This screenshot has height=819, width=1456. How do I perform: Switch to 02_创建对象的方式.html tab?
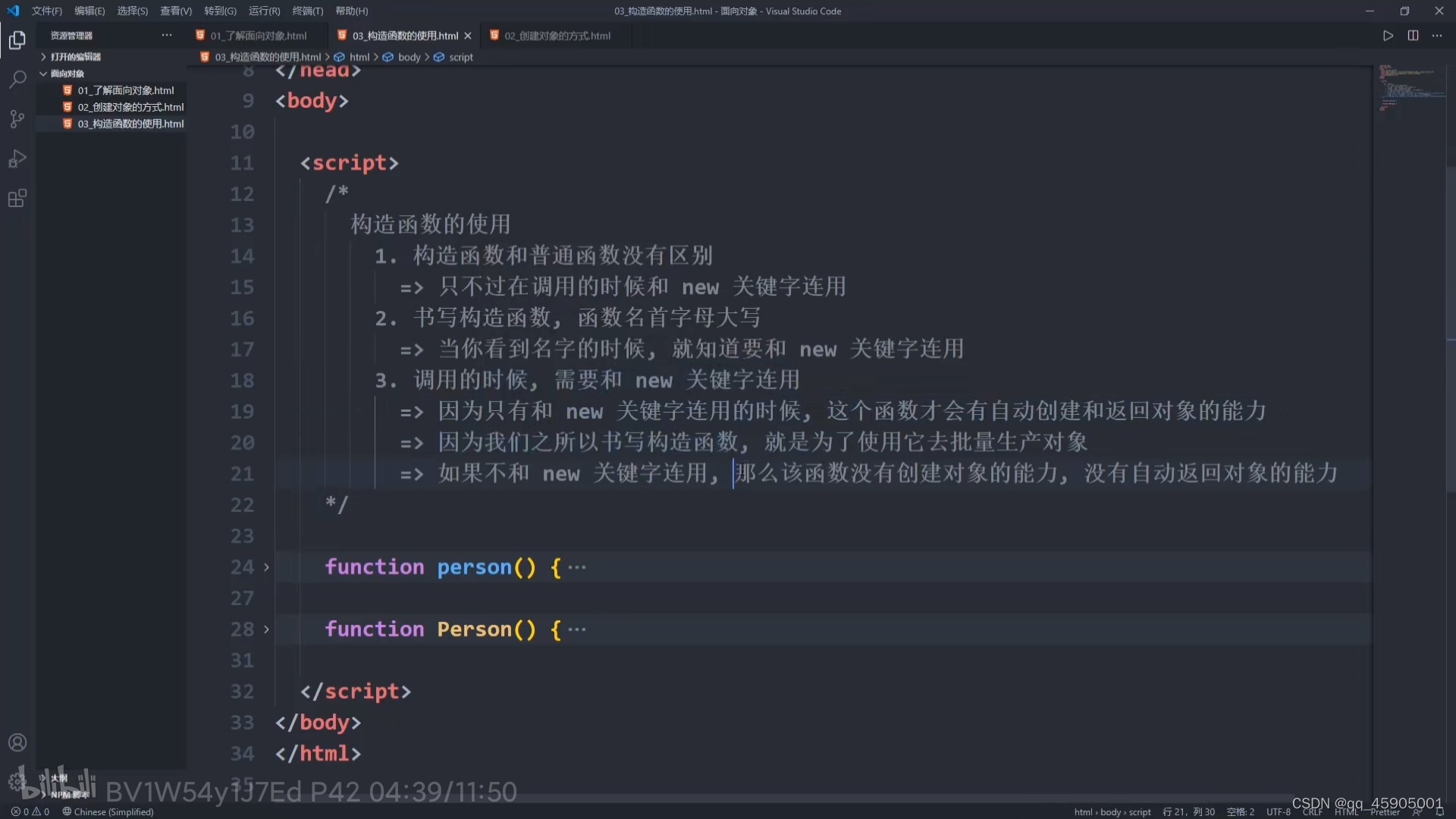point(556,35)
